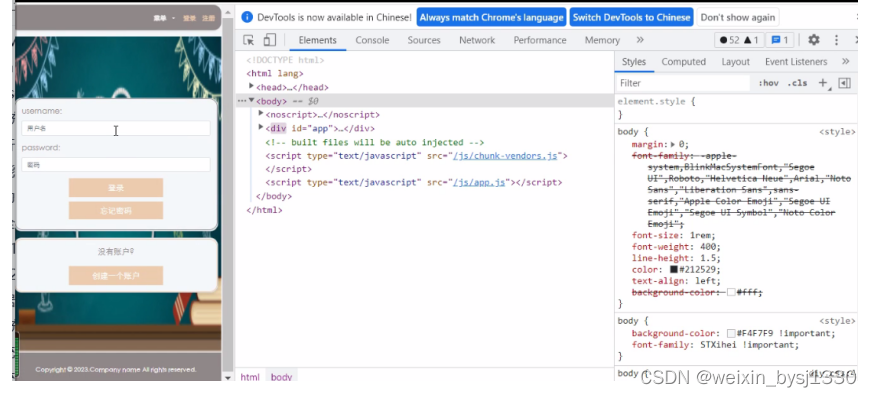This screenshot has height=397, width=872.
Task: Select the Event Listeners sidebar tab
Action: click(x=796, y=61)
